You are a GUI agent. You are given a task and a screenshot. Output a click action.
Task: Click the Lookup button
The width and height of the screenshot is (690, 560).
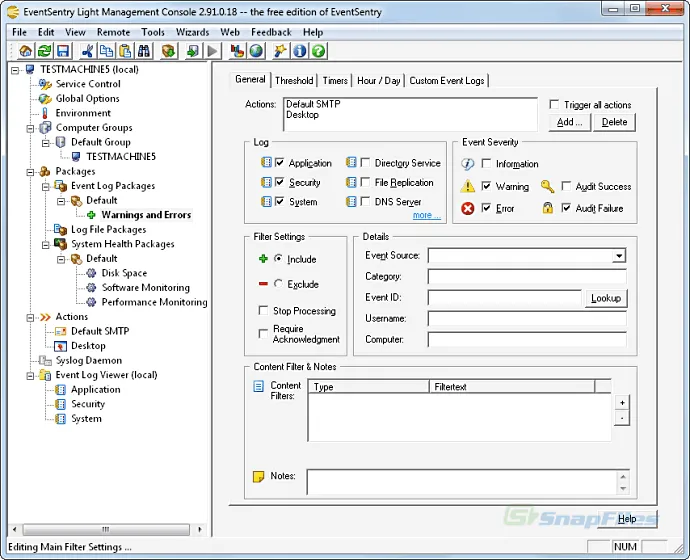(605, 298)
